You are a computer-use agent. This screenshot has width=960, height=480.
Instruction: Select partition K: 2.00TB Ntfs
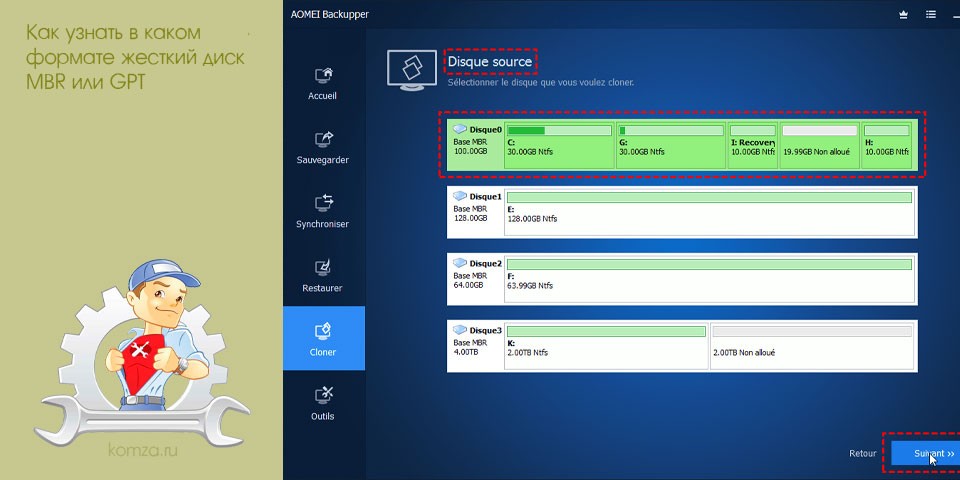click(606, 346)
